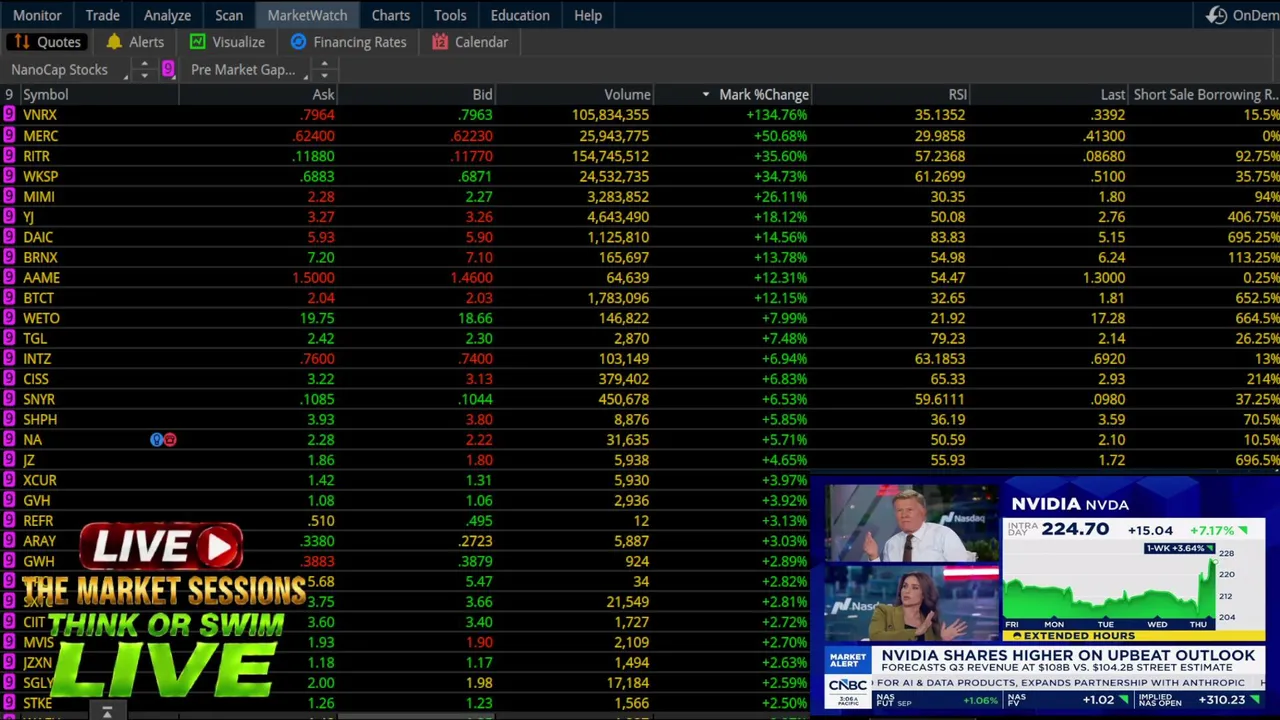Image resolution: width=1280 pixels, height=720 pixels.
Task: Open the Visualize sub-tab
Action: coord(227,42)
